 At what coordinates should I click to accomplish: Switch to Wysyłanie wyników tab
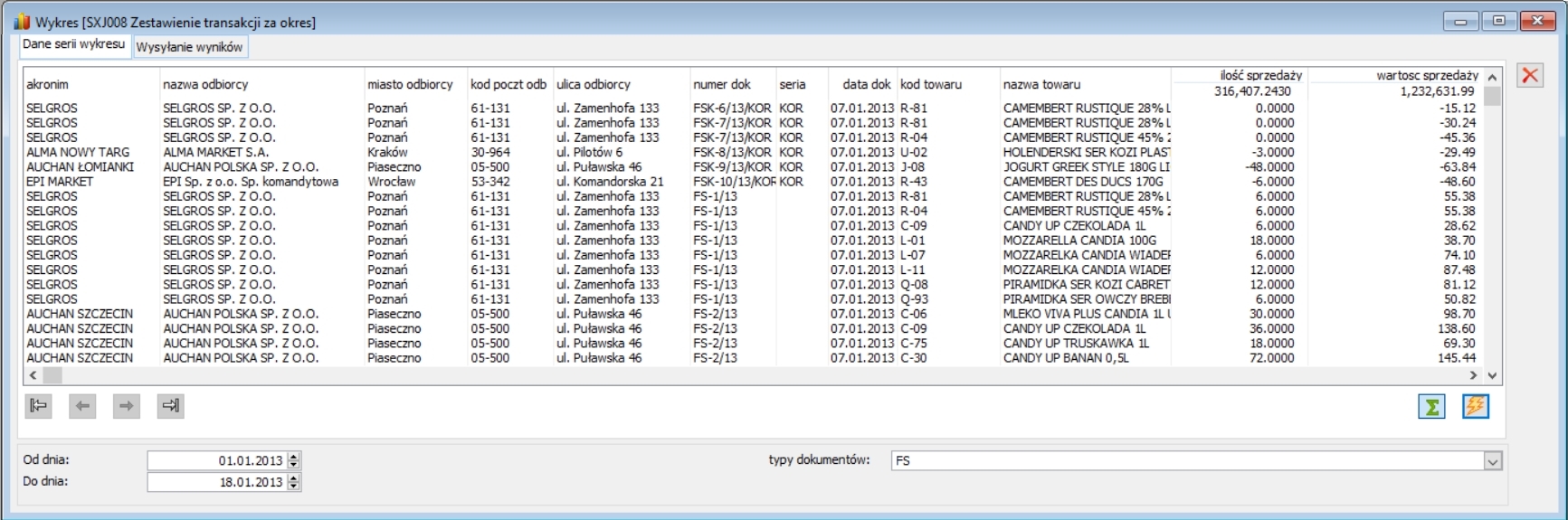tap(190, 47)
